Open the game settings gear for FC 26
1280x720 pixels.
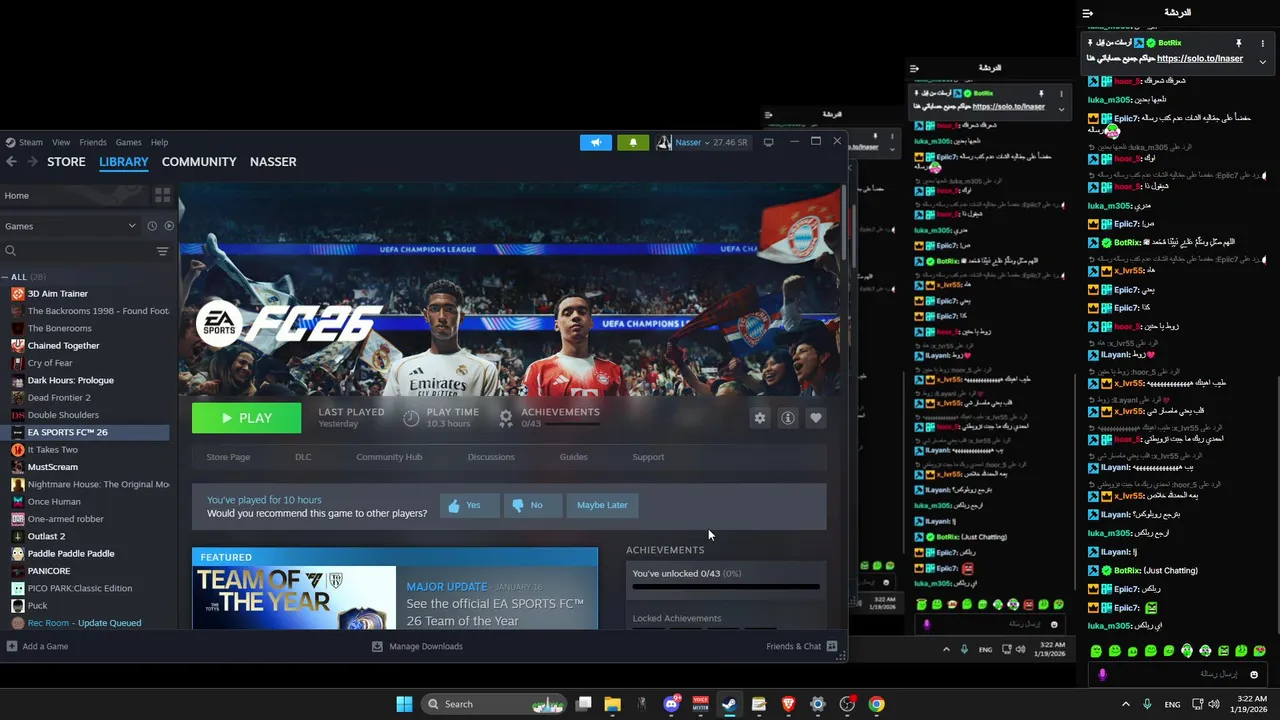pyautogui.click(x=760, y=418)
